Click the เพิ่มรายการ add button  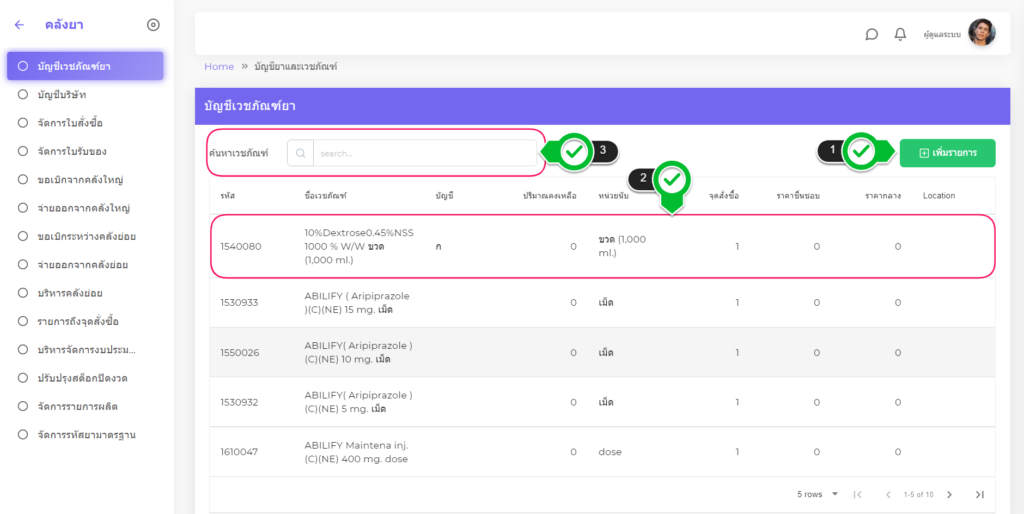coord(947,152)
